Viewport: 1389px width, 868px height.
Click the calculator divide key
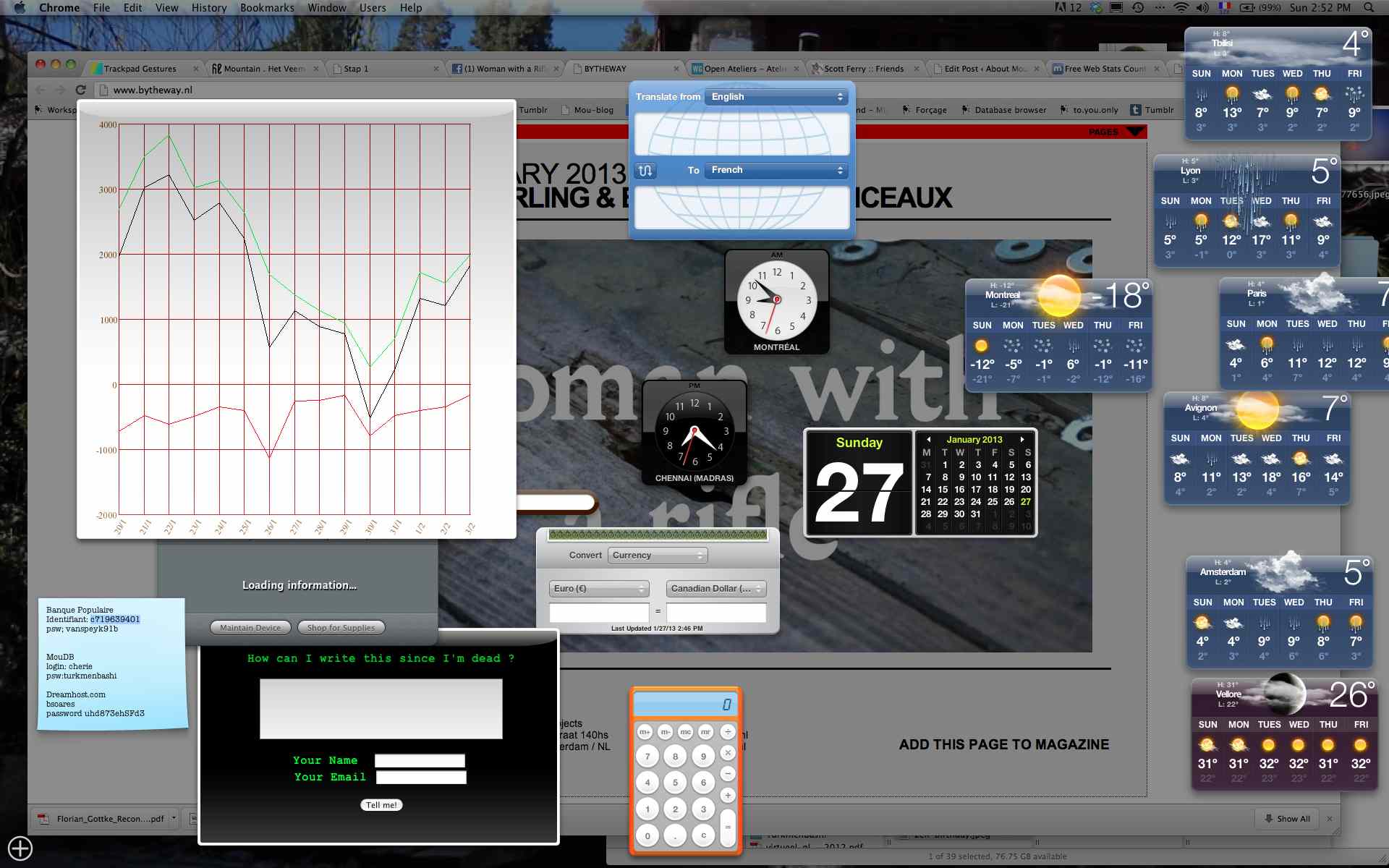(x=728, y=732)
